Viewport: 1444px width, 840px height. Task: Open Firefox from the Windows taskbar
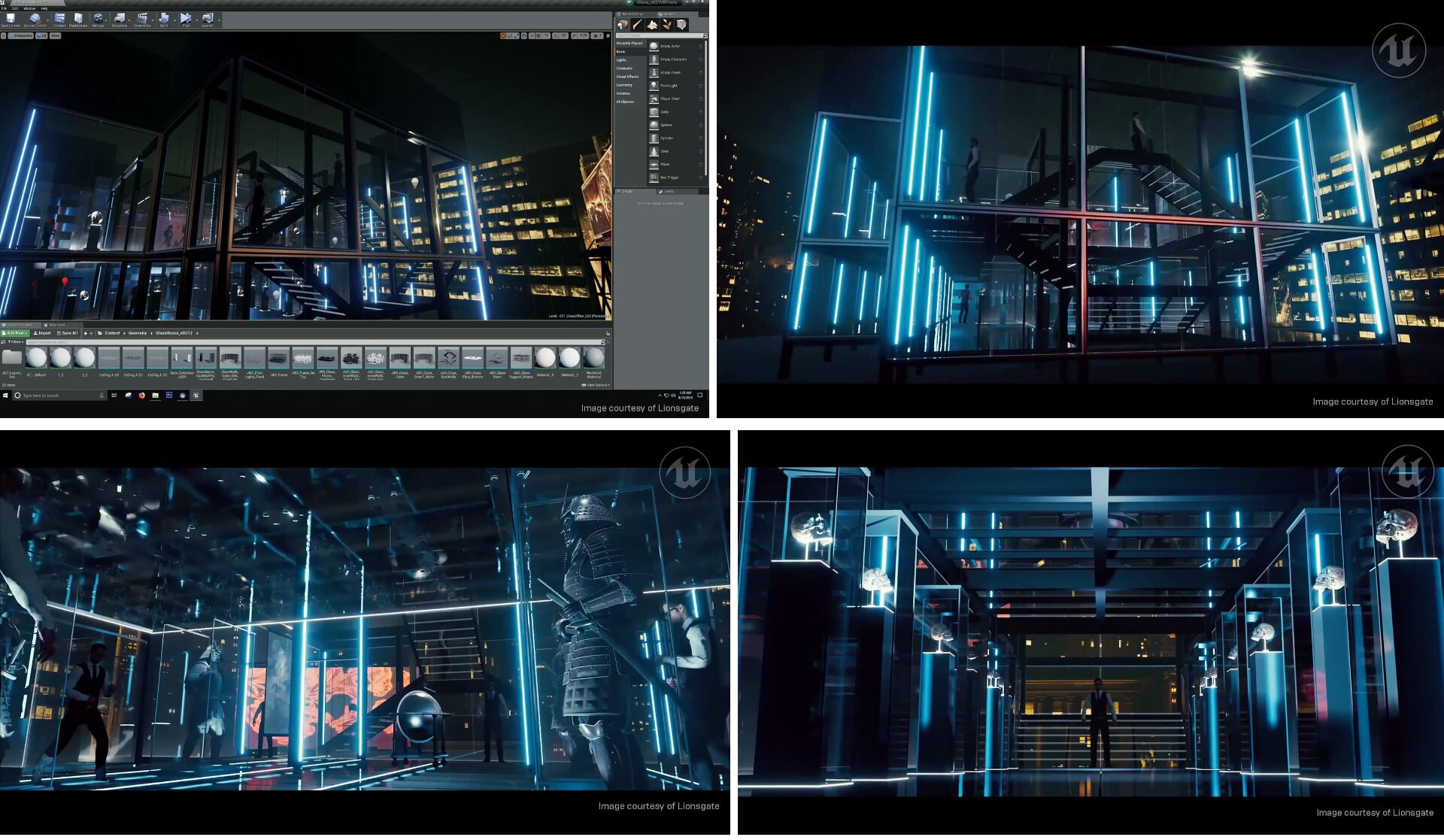[x=141, y=396]
